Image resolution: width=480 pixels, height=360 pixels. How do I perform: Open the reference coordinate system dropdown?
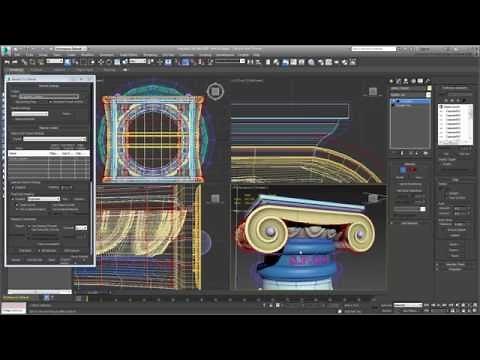[137, 61]
